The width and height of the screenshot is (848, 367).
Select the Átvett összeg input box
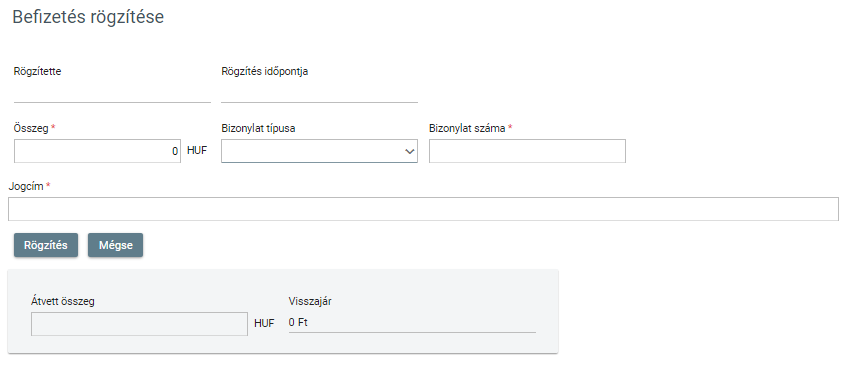click(140, 324)
